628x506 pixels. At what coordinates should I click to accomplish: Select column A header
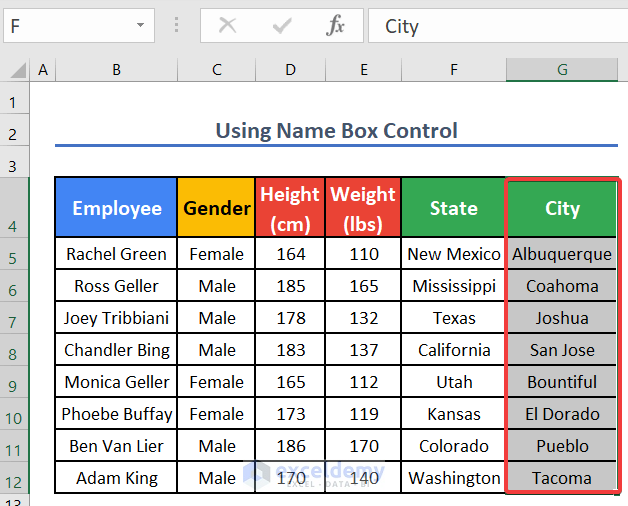(43, 70)
